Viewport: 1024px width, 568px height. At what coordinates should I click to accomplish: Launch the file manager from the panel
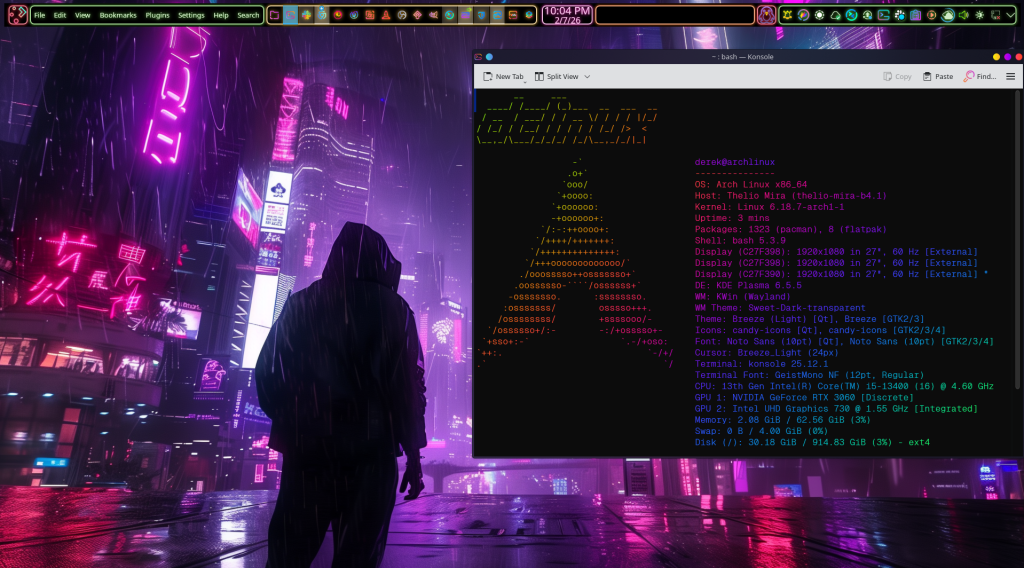[x=274, y=15]
